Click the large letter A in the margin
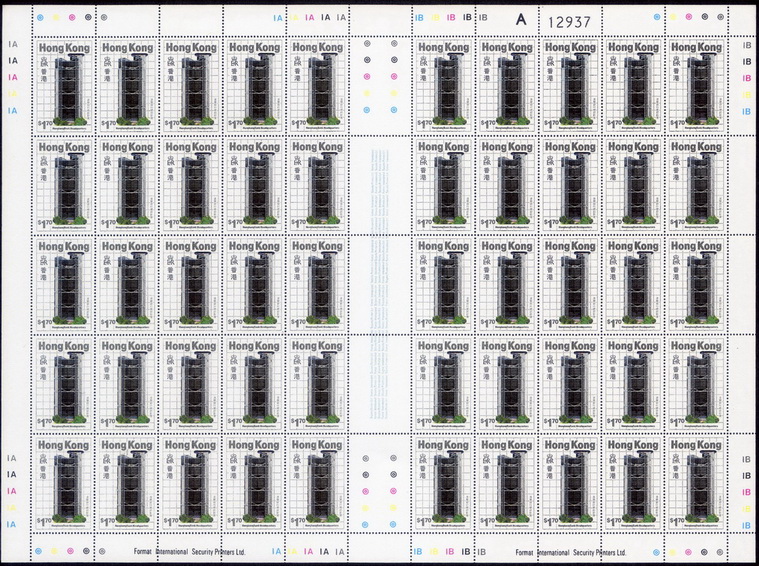 coord(521,20)
